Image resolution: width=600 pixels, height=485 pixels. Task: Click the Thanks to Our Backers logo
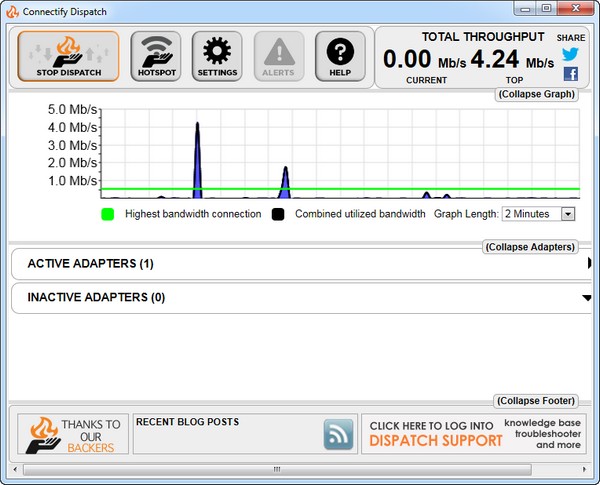[x=70, y=435]
